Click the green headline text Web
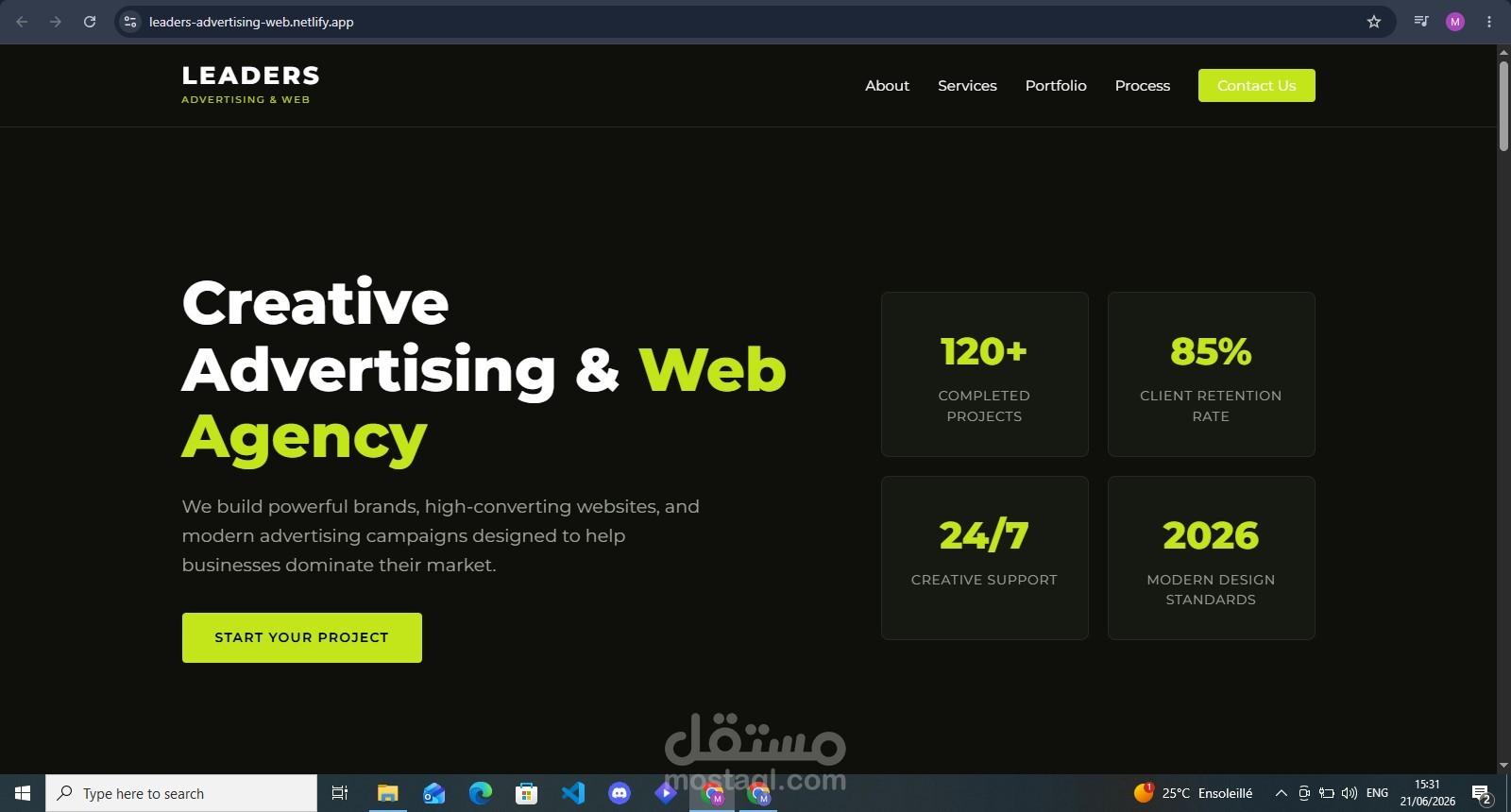The height and width of the screenshot is (812, 1511). point(713,369)
